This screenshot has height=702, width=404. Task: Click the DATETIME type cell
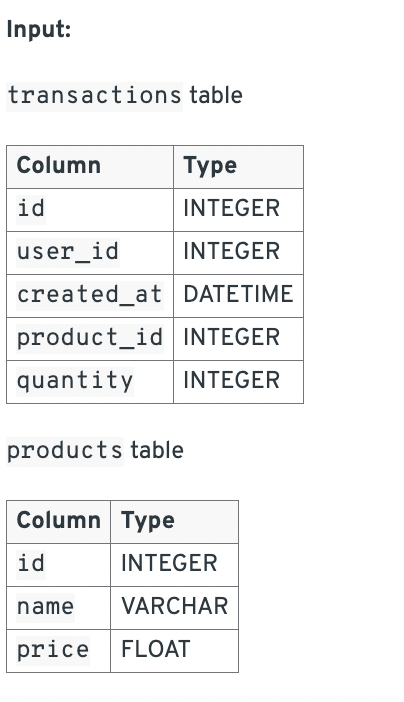pyautogui.click(x=238, y=295)
